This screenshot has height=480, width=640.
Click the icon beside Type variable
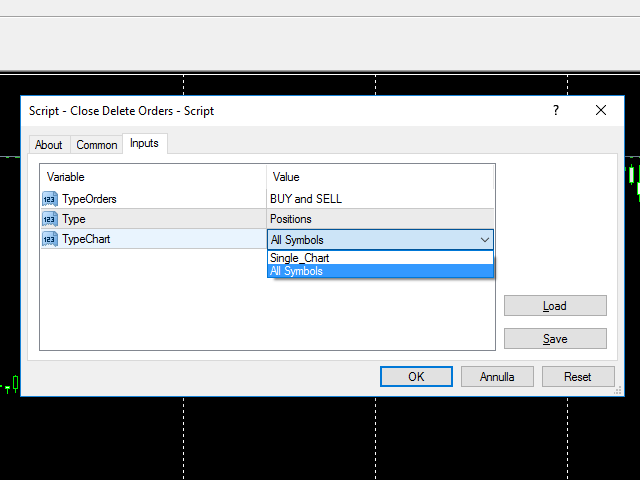[50, 219]
